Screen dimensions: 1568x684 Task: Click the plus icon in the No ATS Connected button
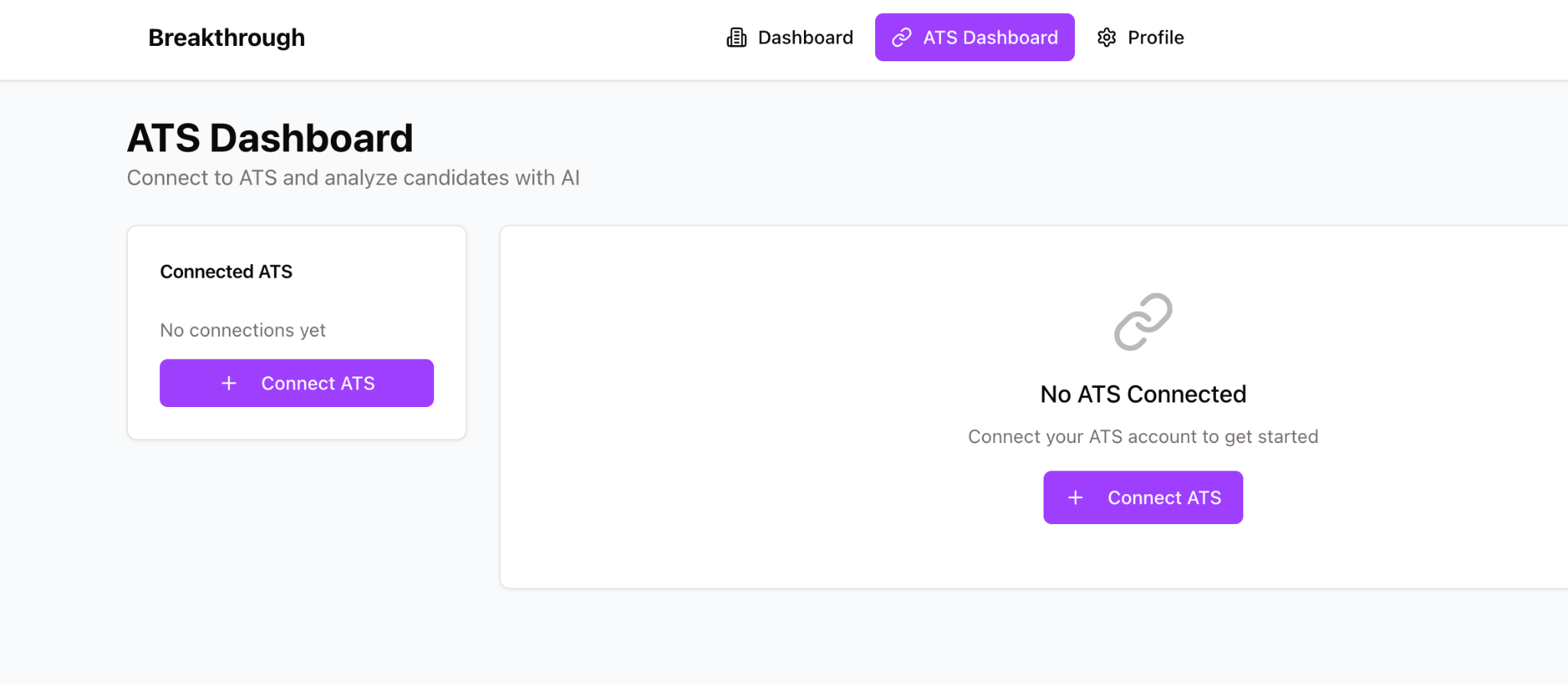(1076, 497)
